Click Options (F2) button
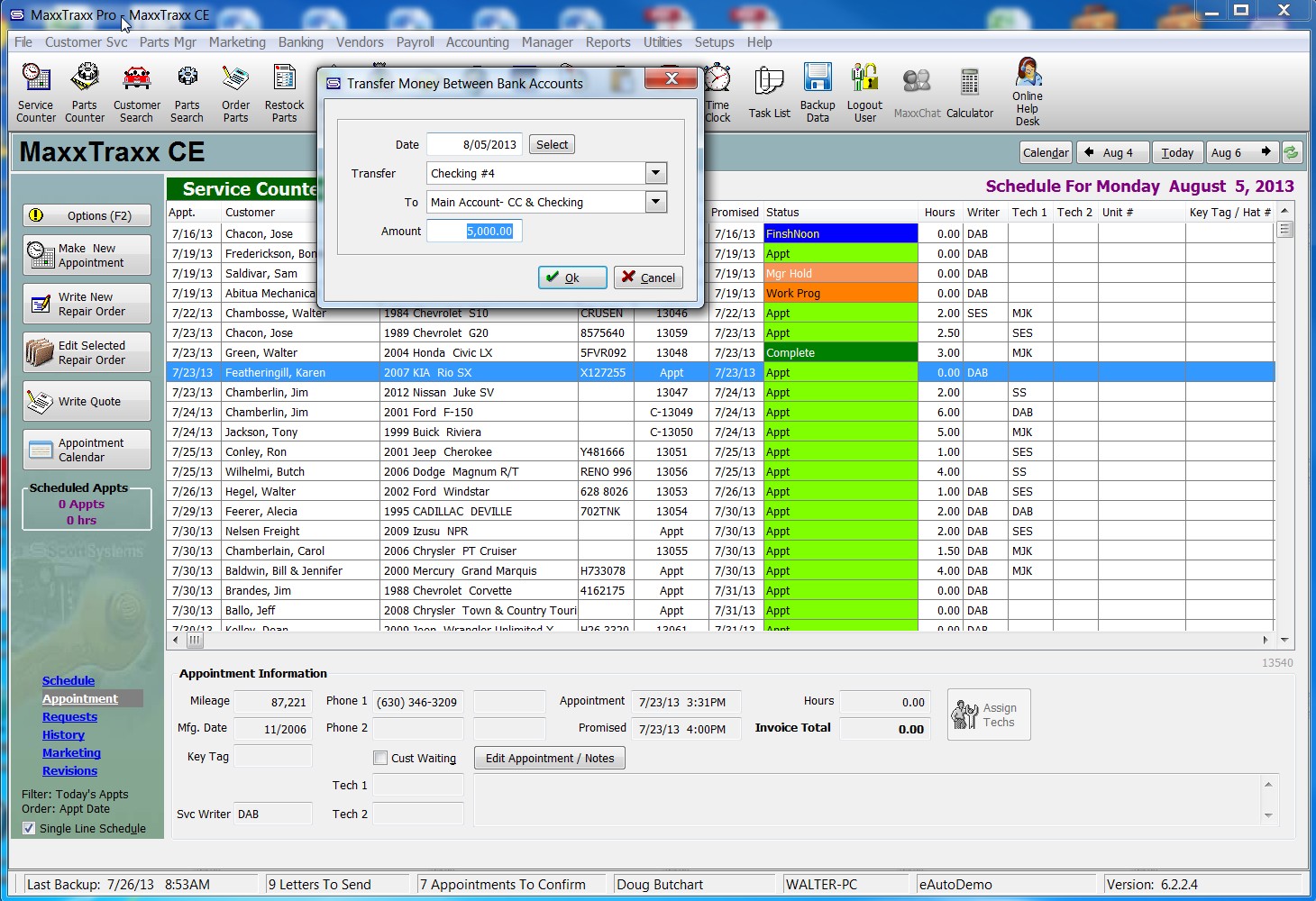Viewport: 1316px width, 901px height. (87, 215)
